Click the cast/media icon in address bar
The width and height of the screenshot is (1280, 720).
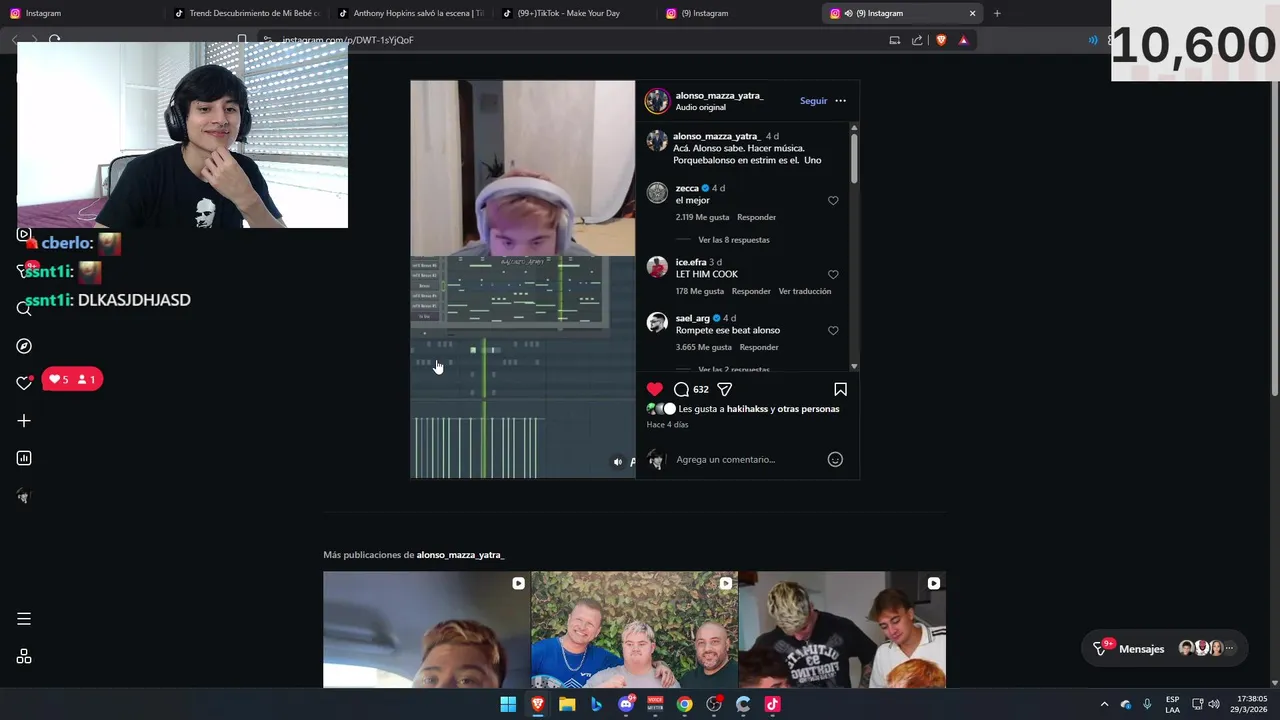point(895,40)
